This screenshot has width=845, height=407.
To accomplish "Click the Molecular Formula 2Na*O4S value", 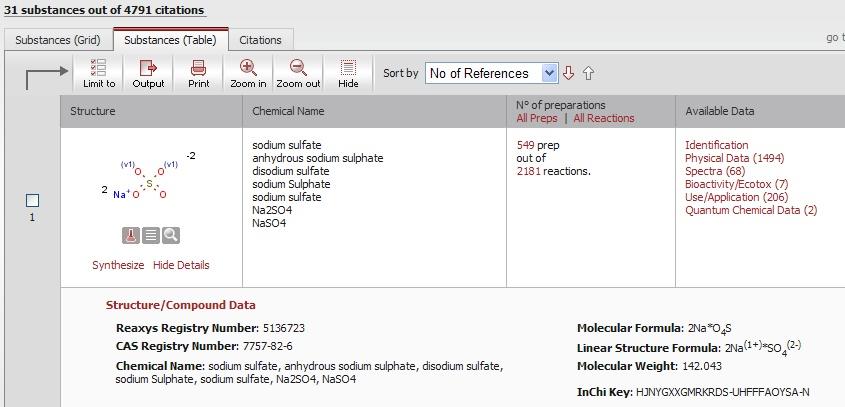I will coord(710,328).
